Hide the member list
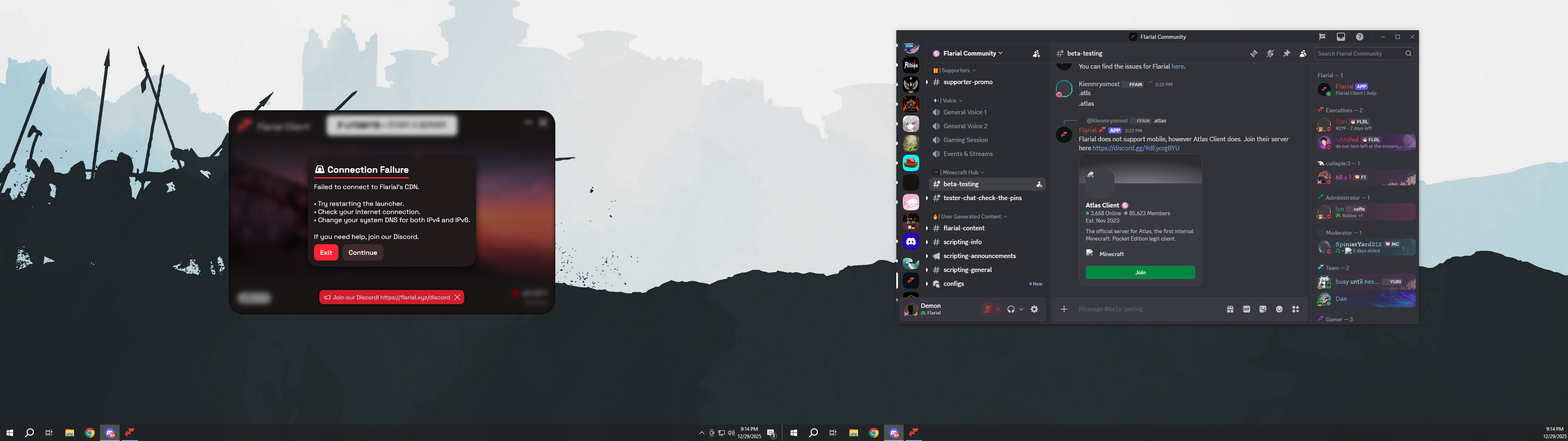 coord(1303,53)
